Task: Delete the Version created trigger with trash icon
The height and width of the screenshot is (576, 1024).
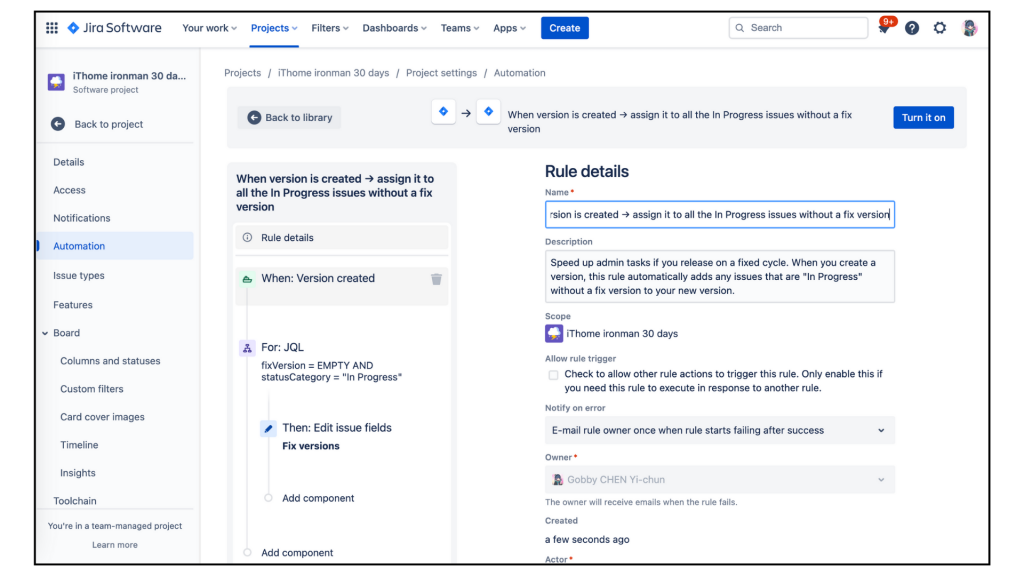Action: [x=436, y=279]
